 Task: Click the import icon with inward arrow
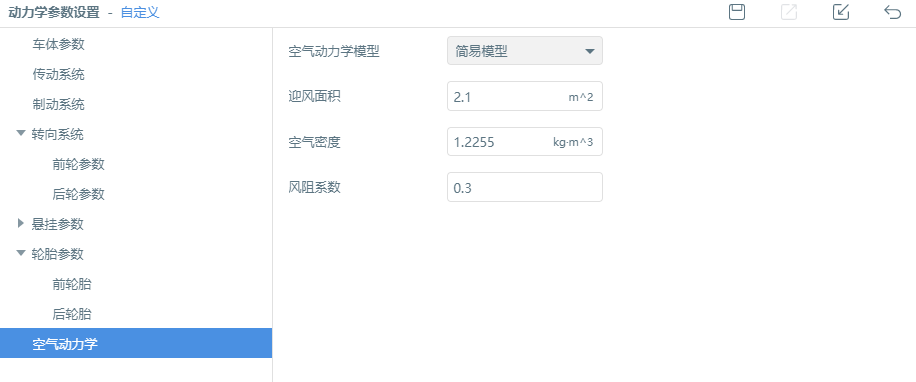[x=841, y=12]
